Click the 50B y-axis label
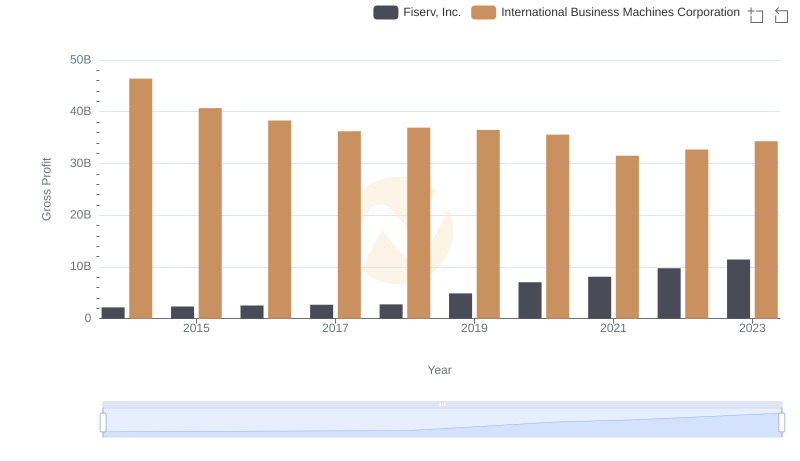This screenshot has width=800, height=461. point(81,60)
